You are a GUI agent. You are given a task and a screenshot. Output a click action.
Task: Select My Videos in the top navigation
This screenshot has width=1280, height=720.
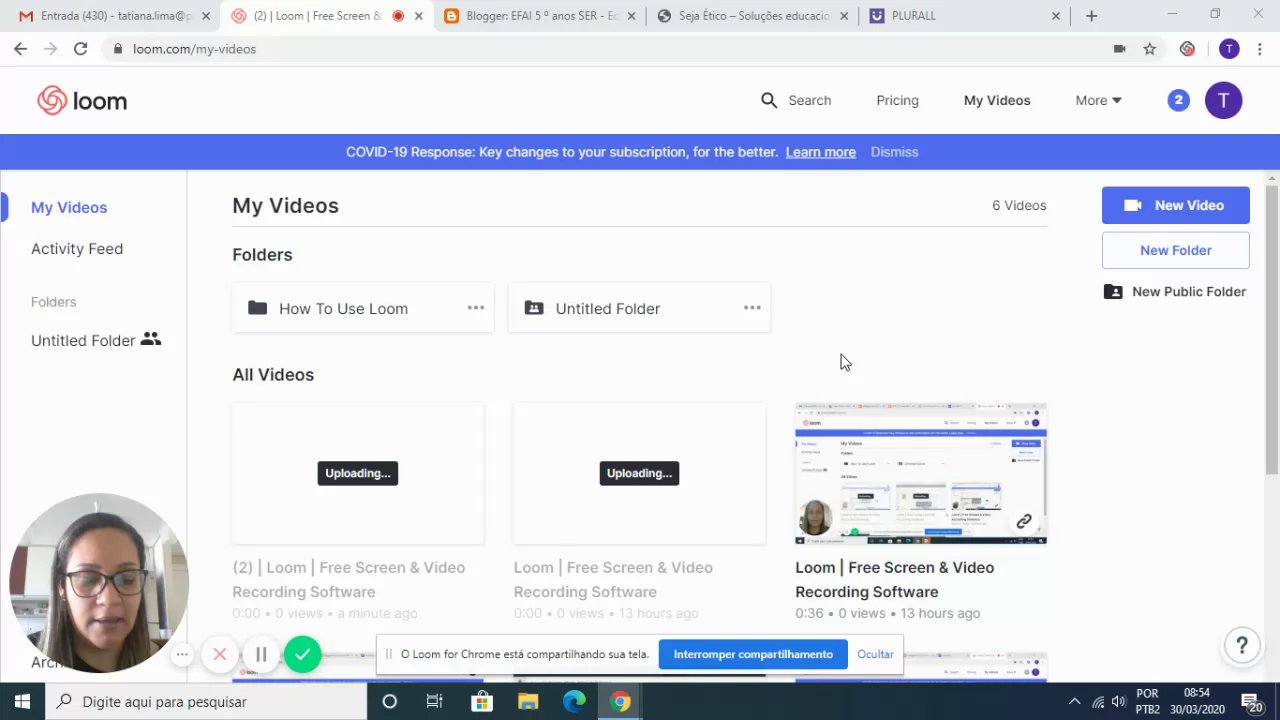click(x=997, y=100)
